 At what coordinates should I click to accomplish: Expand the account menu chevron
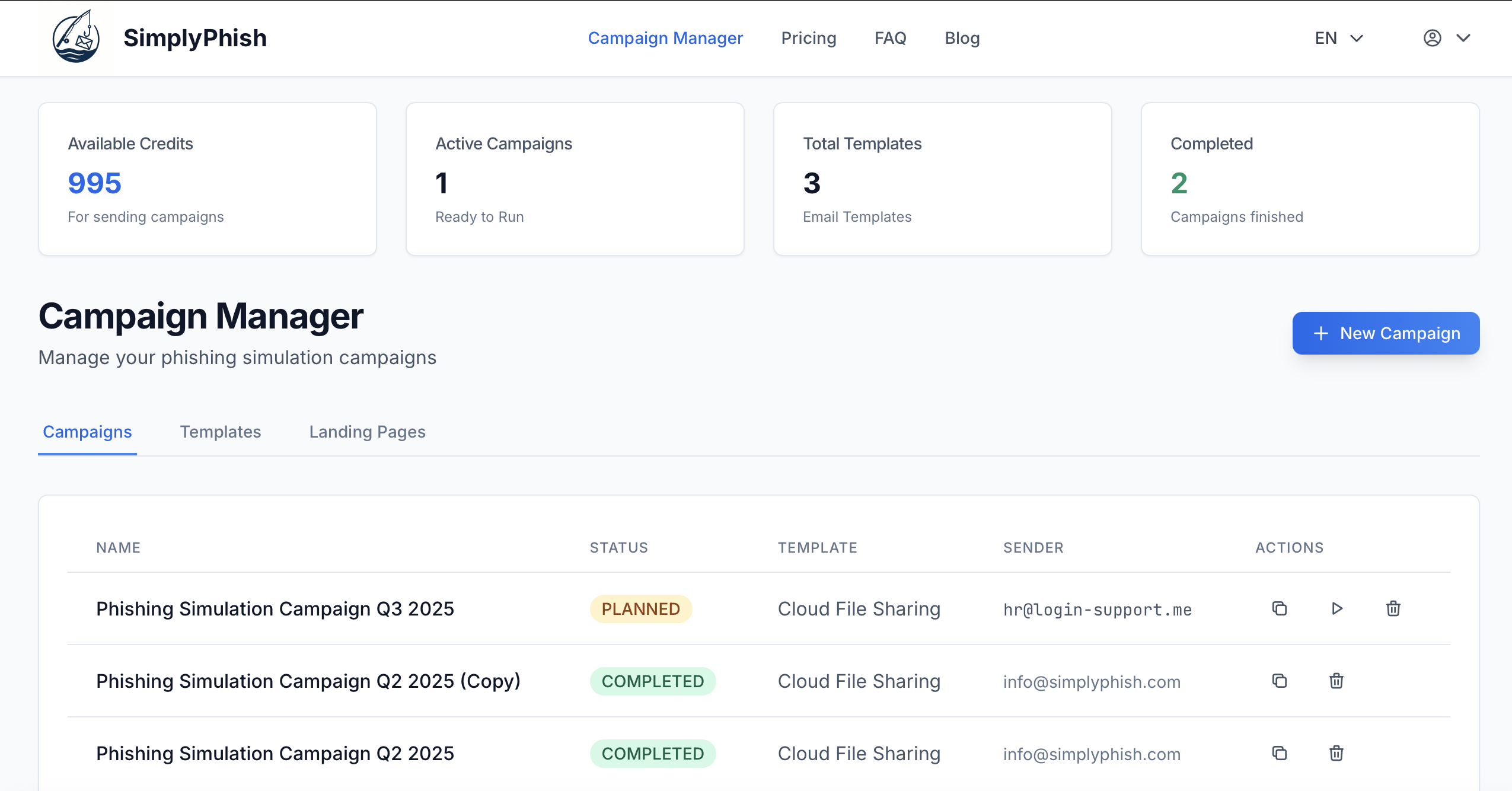pos(1463,38)
